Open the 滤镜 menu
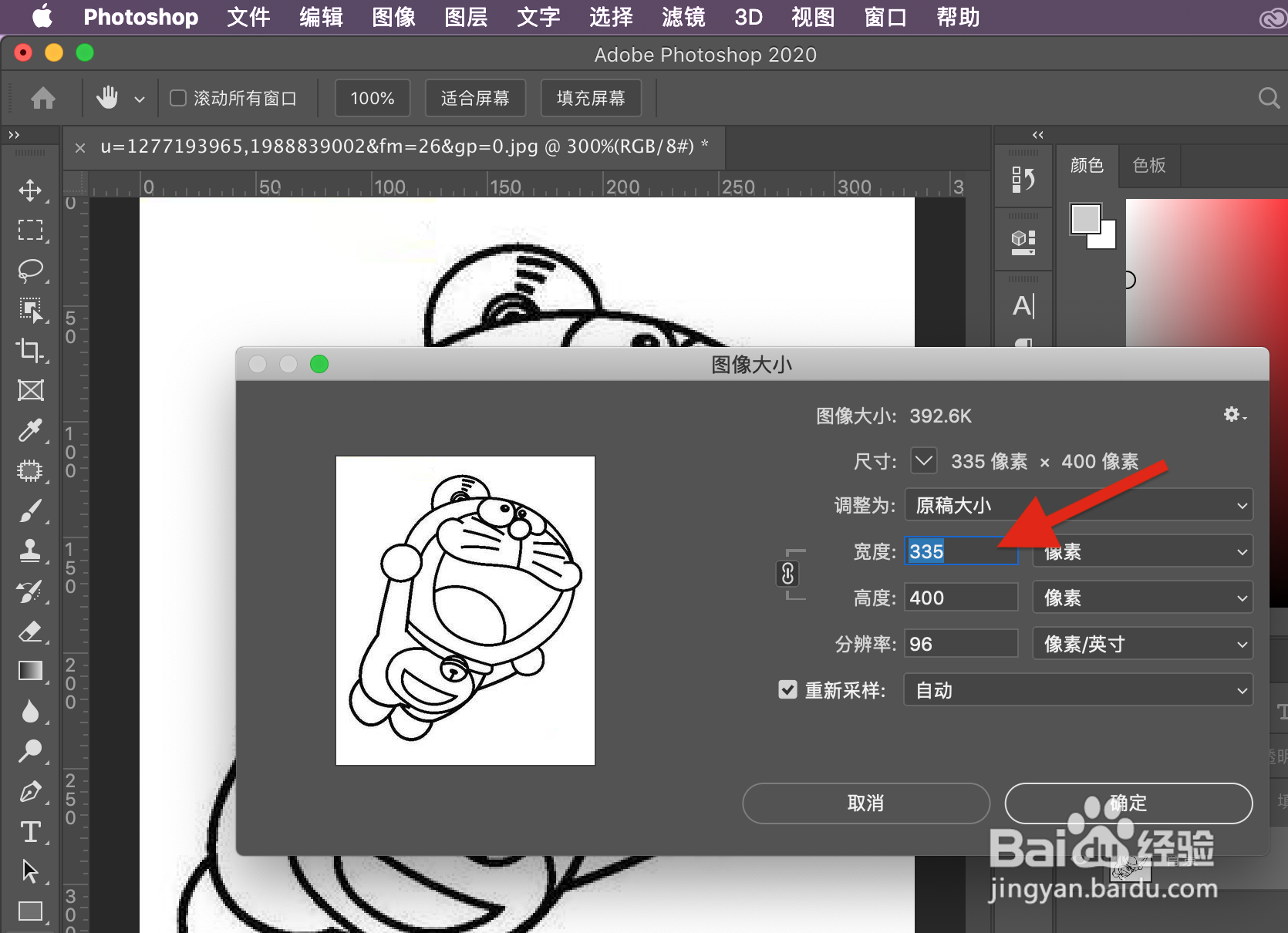The width and height of the screenshot is (1288, 933). (683, 17)
